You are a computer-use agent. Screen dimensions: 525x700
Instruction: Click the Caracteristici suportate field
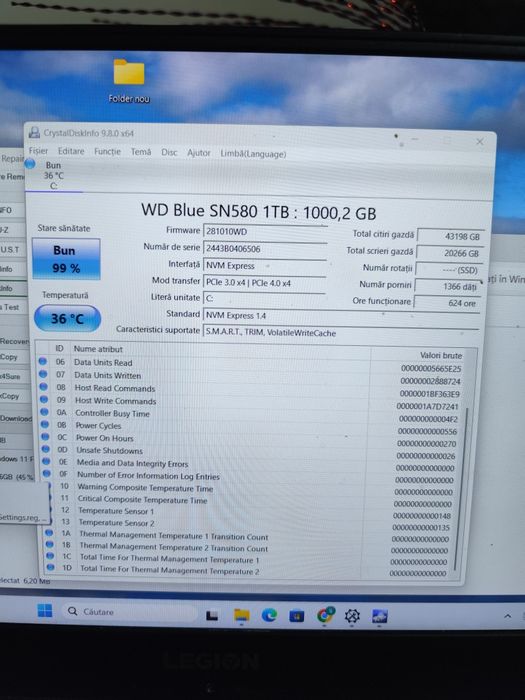(342, 333)
